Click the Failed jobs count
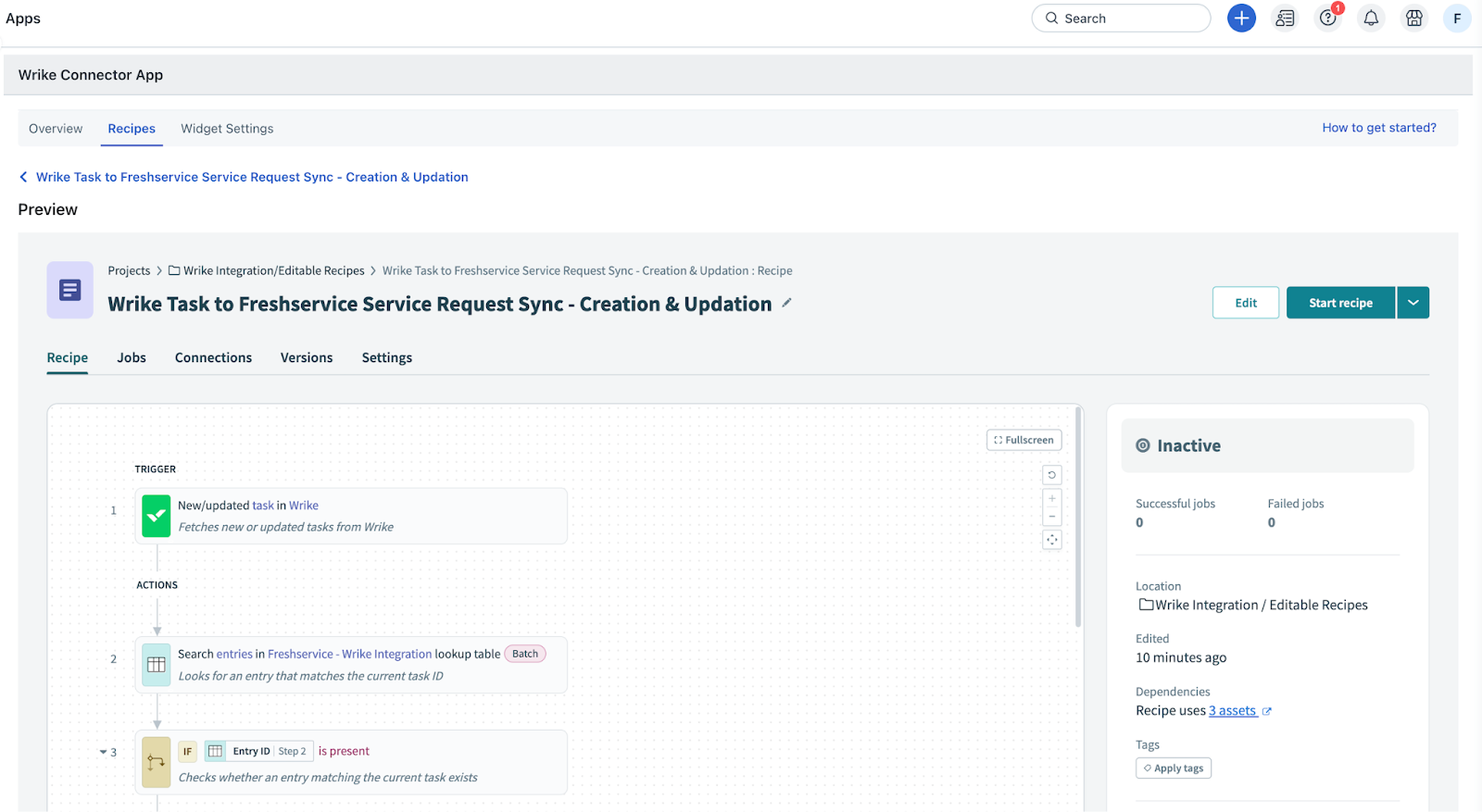The width and height of the screenshot is (1482, 812). [x=1272, y=523]
